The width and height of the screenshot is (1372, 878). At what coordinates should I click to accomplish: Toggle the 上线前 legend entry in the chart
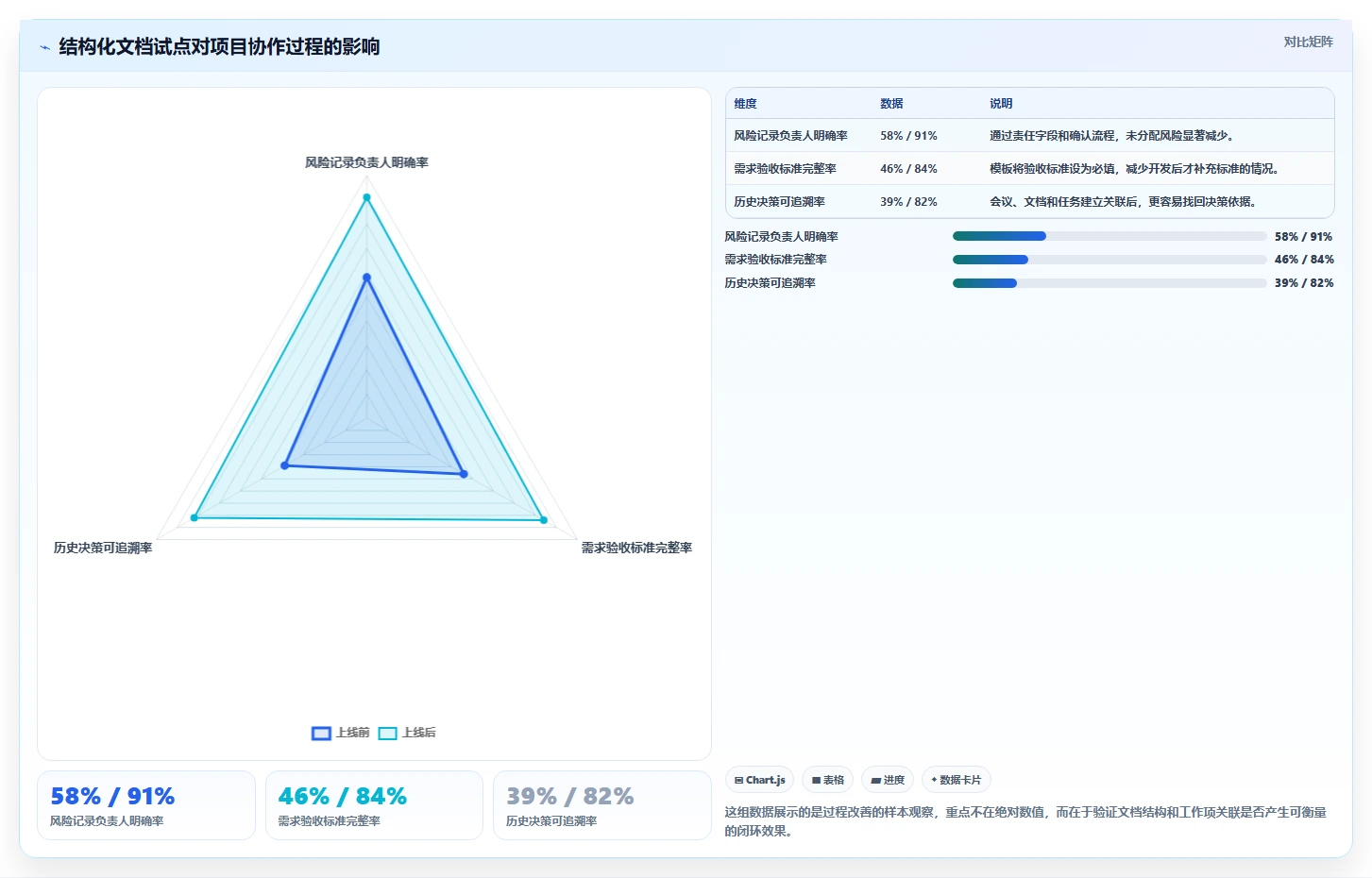pos(341,733)
